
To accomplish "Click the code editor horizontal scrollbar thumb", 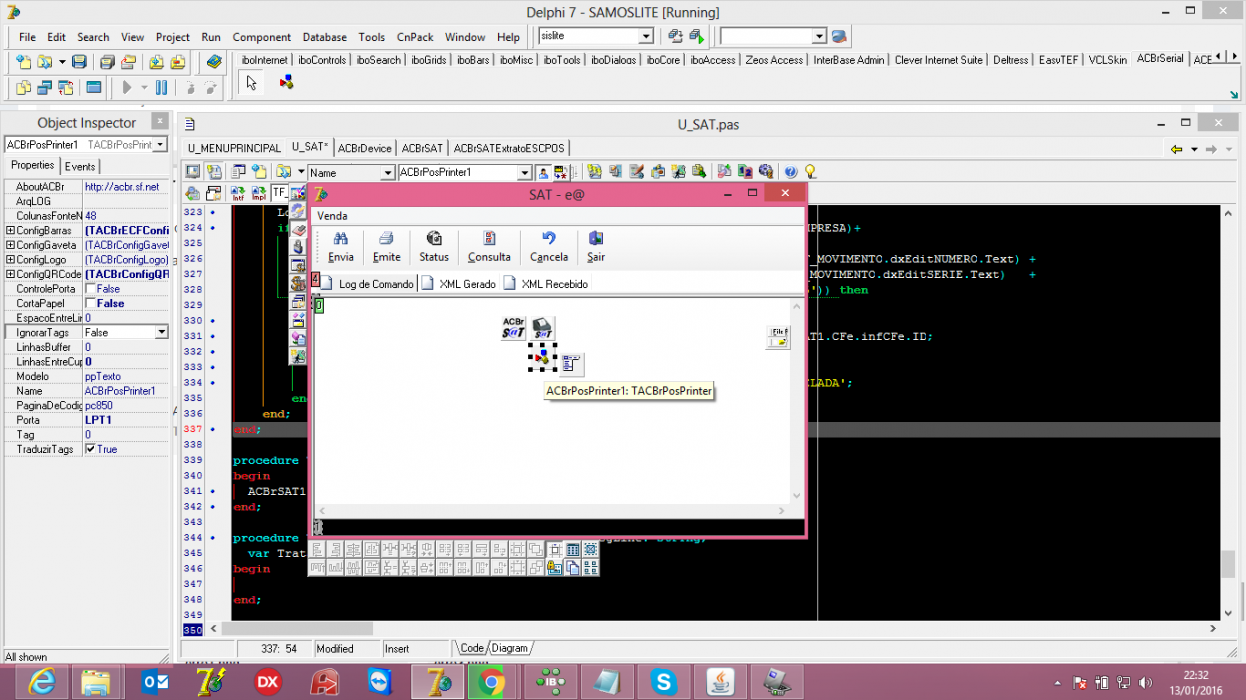I will [x=297, y=629].
